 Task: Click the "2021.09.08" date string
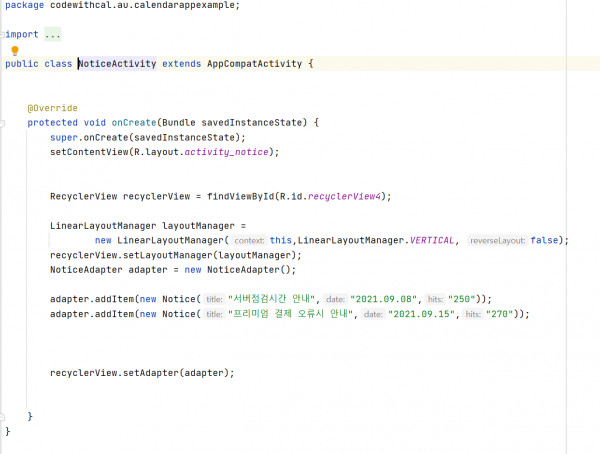(x=383, y=299)
